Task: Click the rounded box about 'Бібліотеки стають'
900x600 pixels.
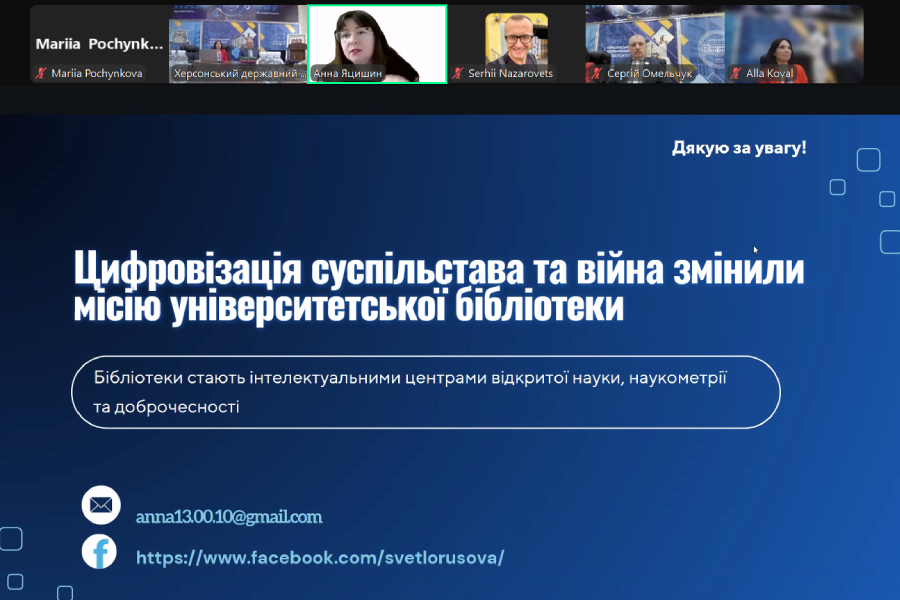Action: click(425, 392)
